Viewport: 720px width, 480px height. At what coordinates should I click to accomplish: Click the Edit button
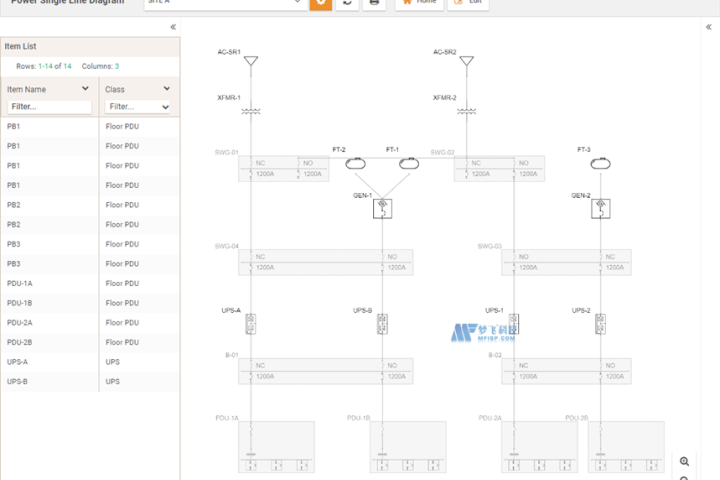click(x=469, y=3)
